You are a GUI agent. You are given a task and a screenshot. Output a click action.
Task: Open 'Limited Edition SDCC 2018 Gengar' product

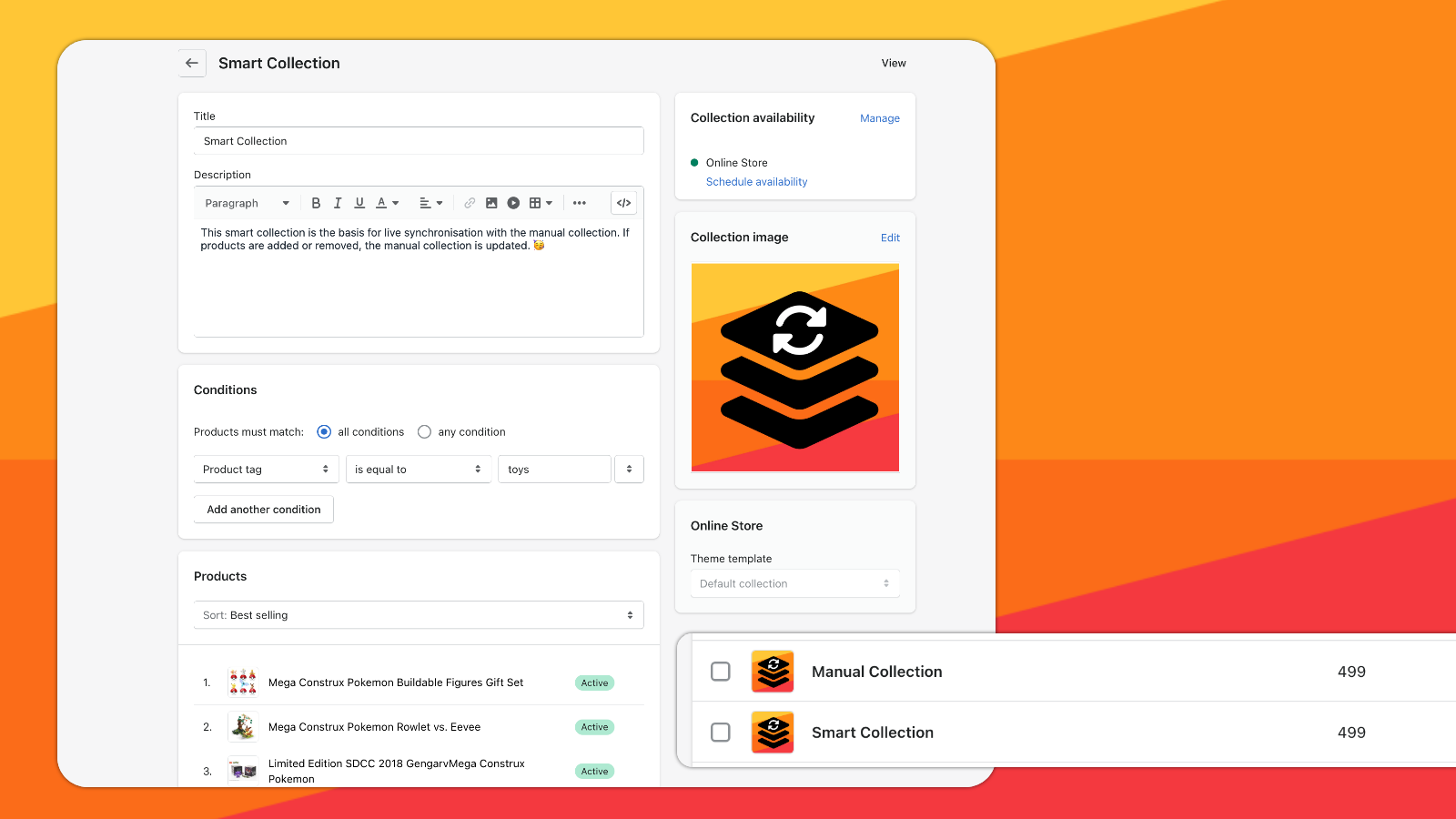tap(397, 771)
